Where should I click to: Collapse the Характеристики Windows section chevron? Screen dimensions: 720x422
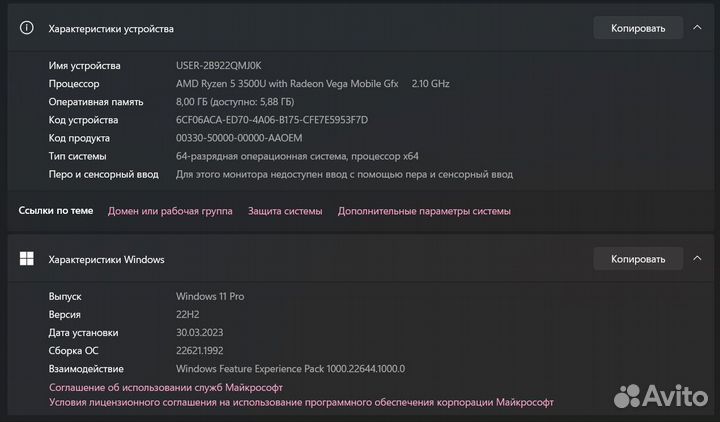click(x=697, y=259)
